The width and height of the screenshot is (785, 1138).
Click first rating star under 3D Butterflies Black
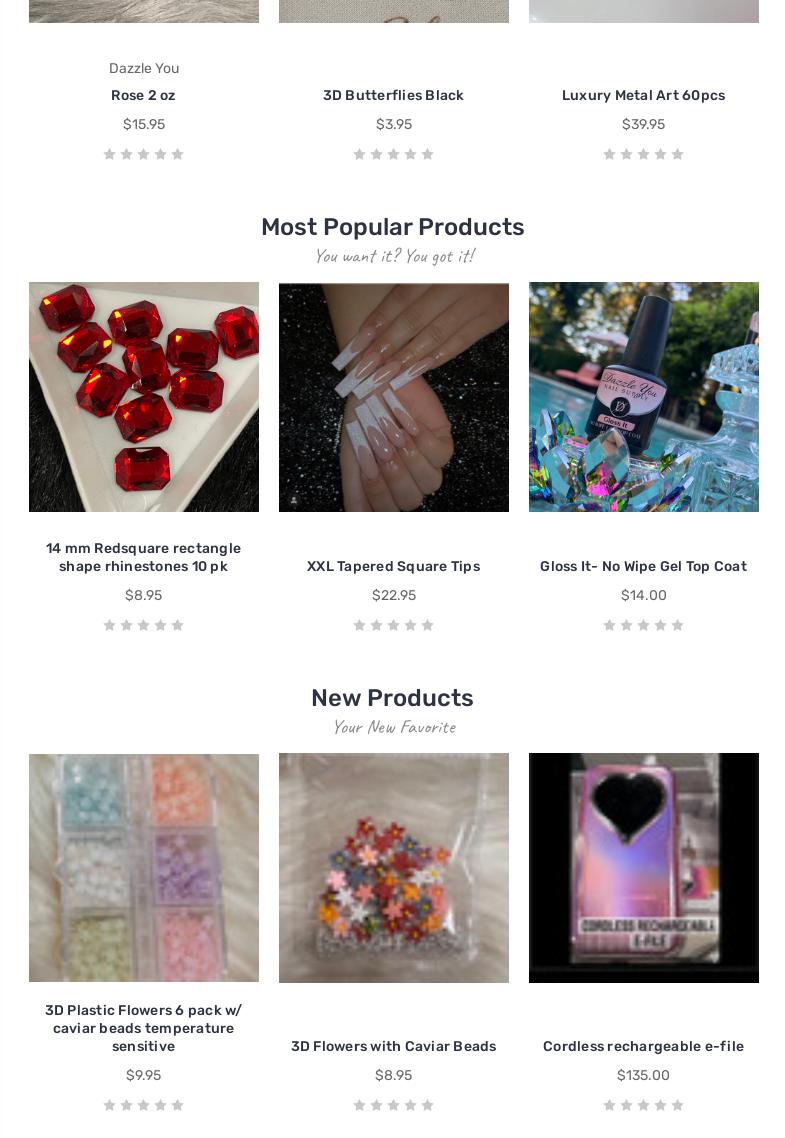(x=359, y=154)
